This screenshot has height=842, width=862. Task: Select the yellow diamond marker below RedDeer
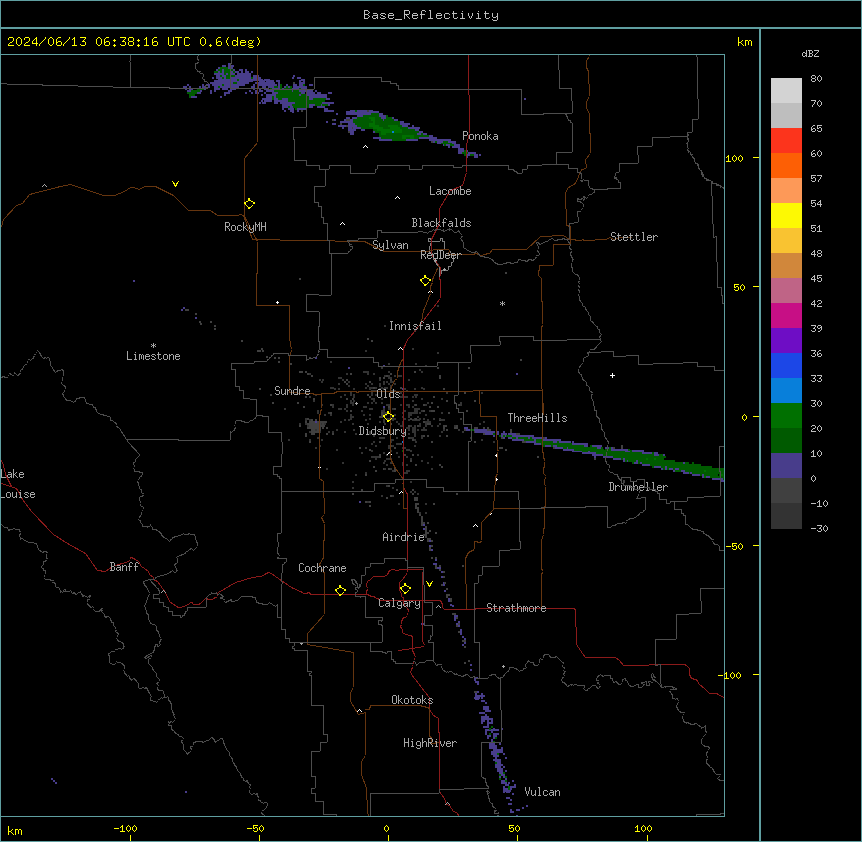click(425, 281)
